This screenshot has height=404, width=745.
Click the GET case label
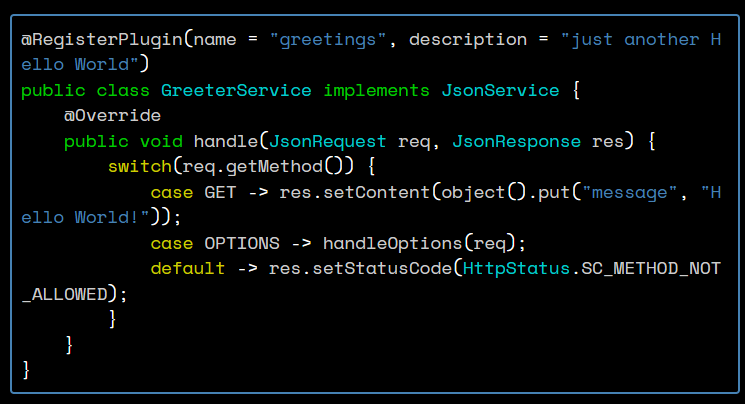(x=220, y=193)
